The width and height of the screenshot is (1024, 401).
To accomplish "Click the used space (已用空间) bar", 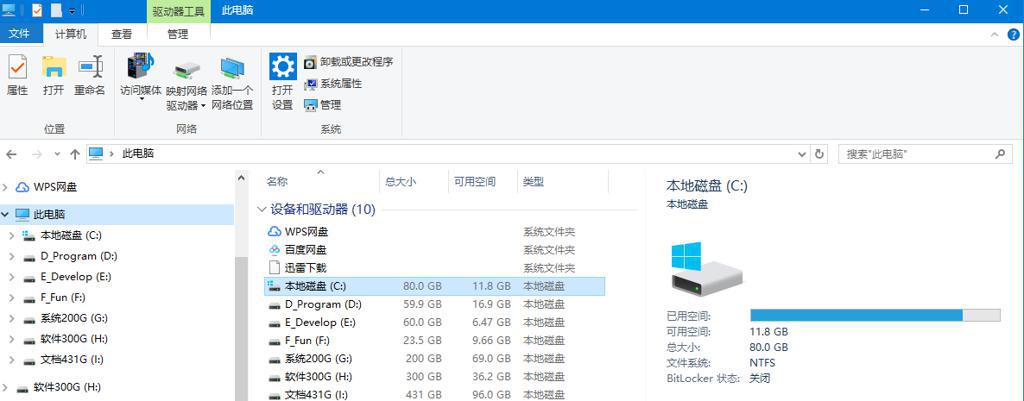I will click(x=875, y=315).
